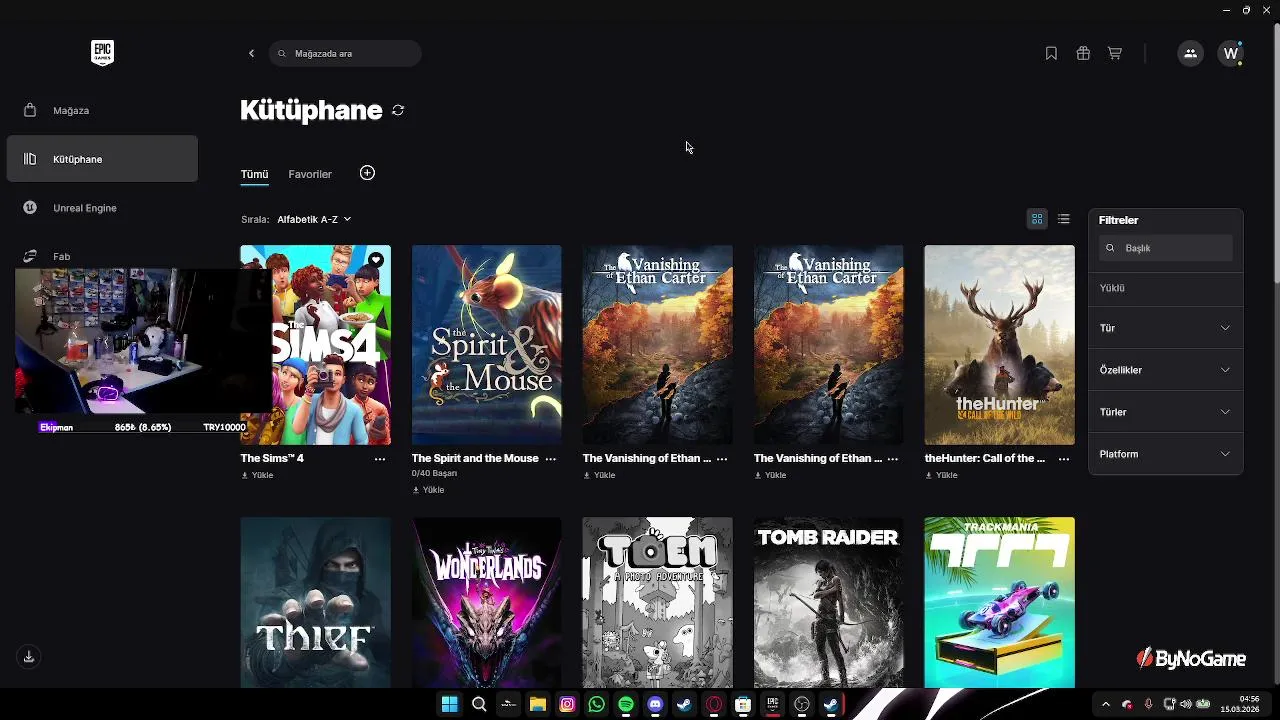Add a new collection with plus icon
The width and height of the screenshot is (1280, 720).
pos(367,173)
